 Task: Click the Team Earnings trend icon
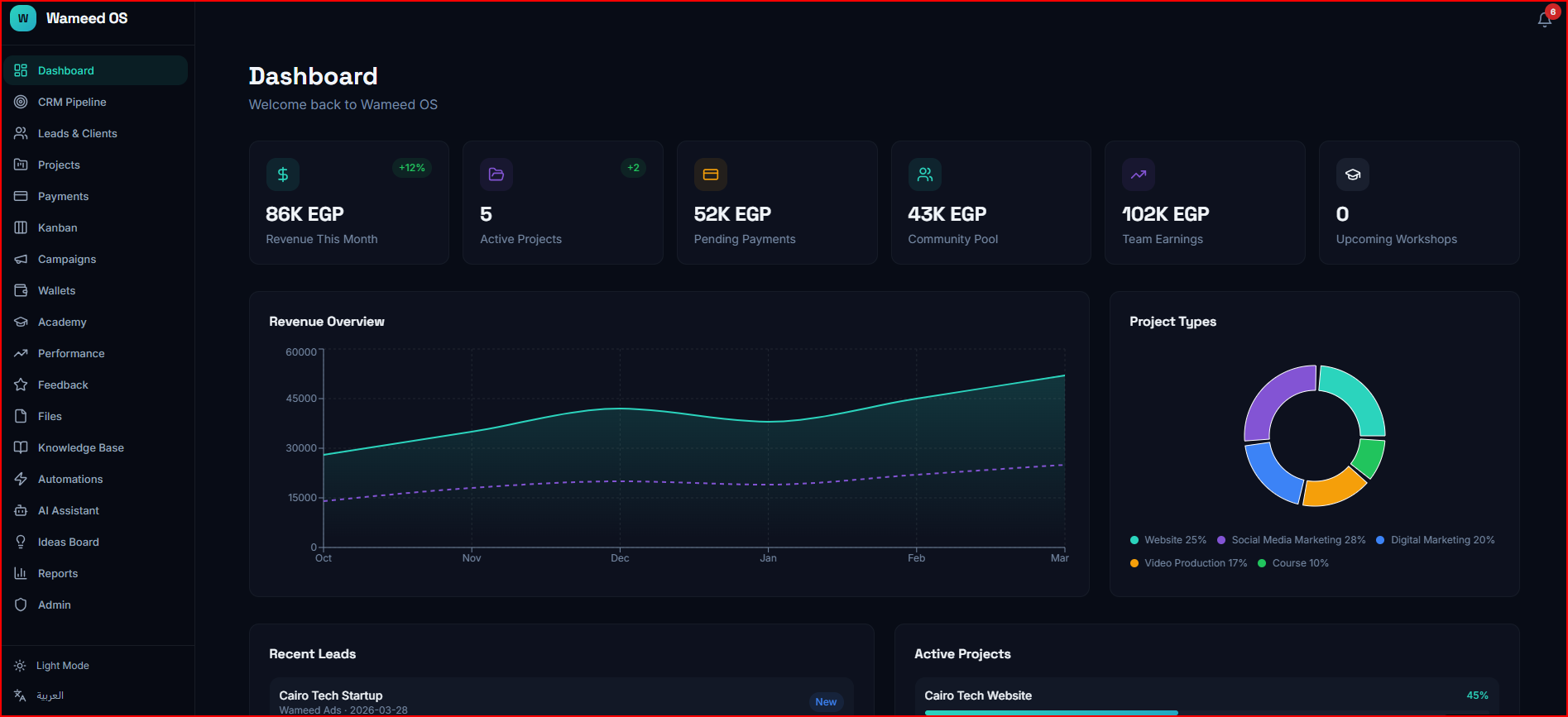tap(1139, 174)
